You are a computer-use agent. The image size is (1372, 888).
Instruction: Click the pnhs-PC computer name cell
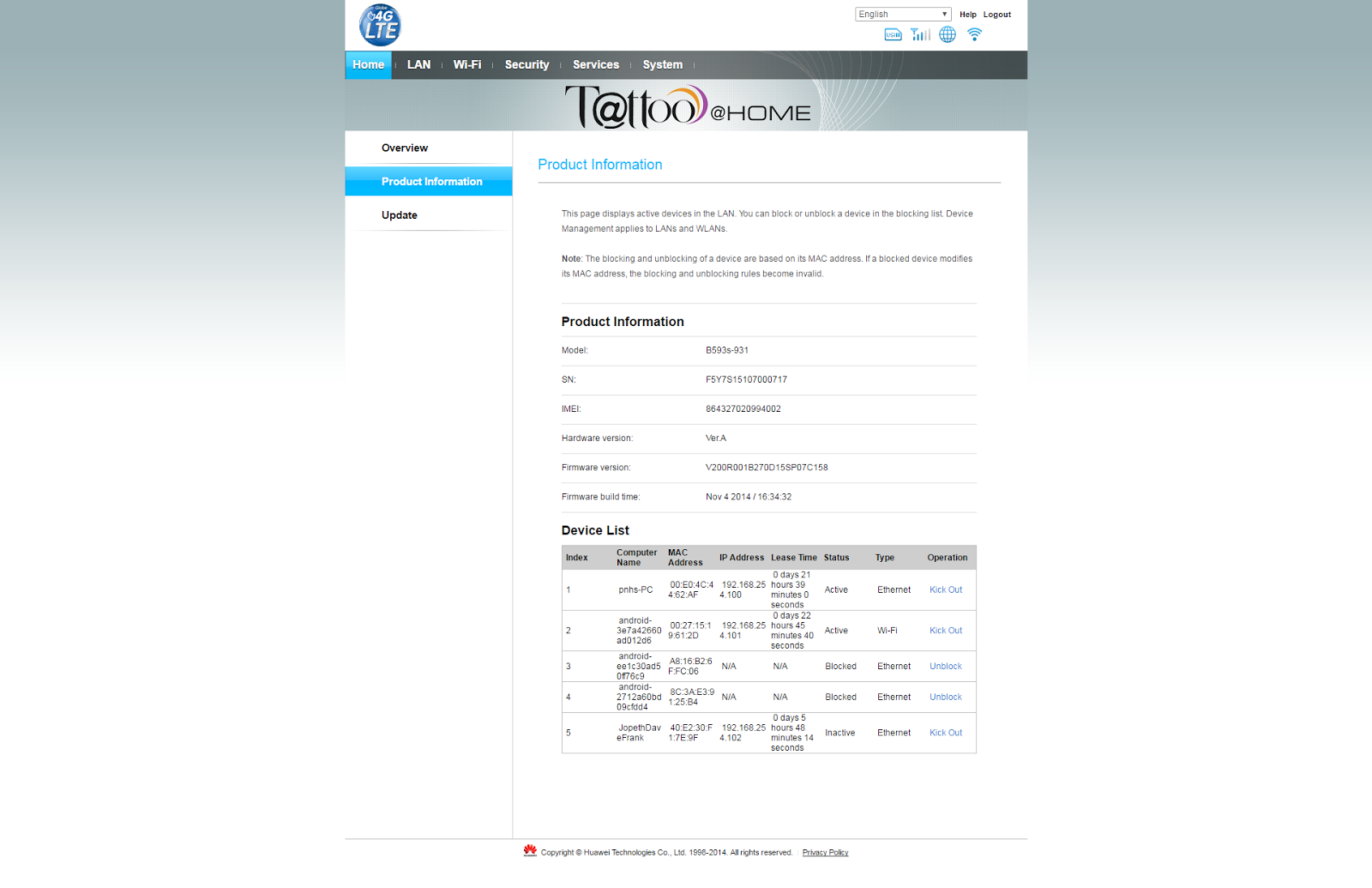(635, 590)
